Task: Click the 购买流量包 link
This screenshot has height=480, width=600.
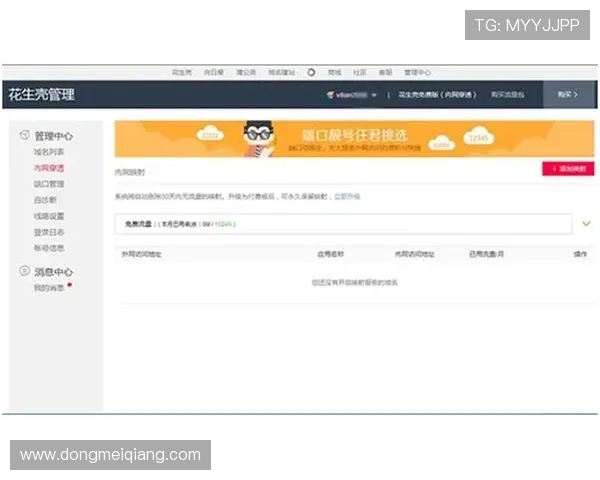Action: tap(507, 95)
